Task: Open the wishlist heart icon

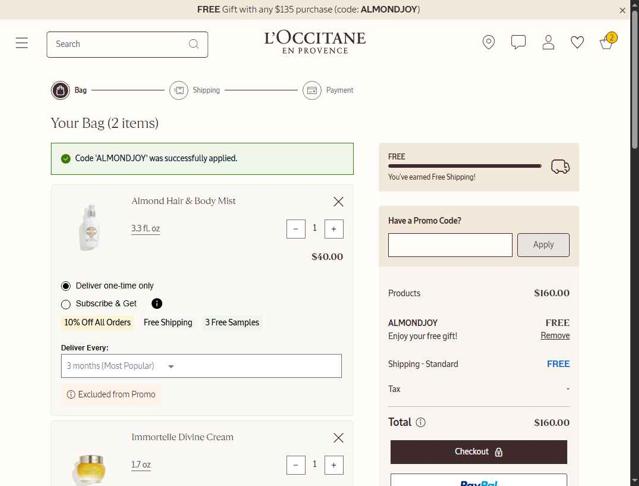Action: pos(577,42)
